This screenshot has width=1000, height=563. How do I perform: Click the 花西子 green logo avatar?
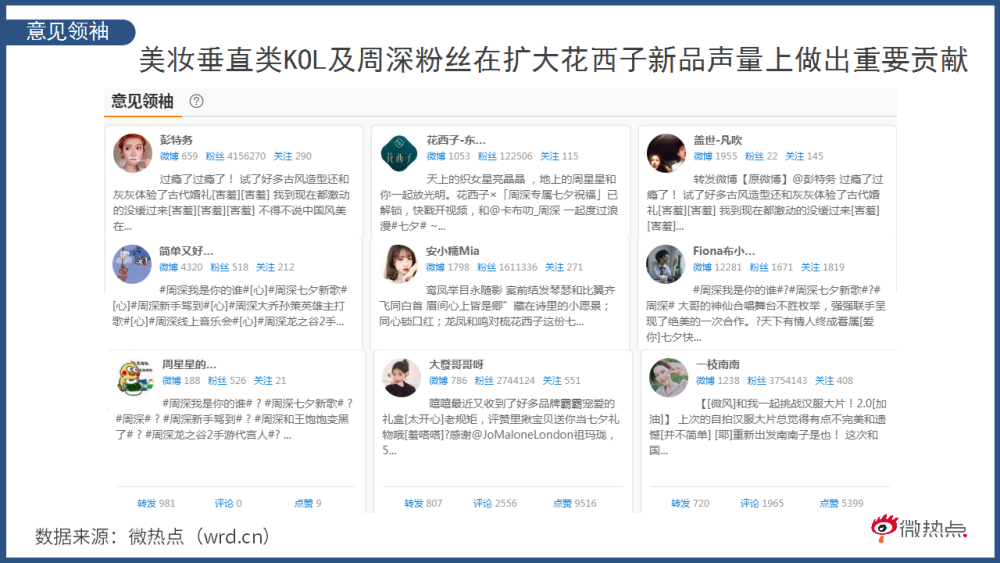pos(399,153)
